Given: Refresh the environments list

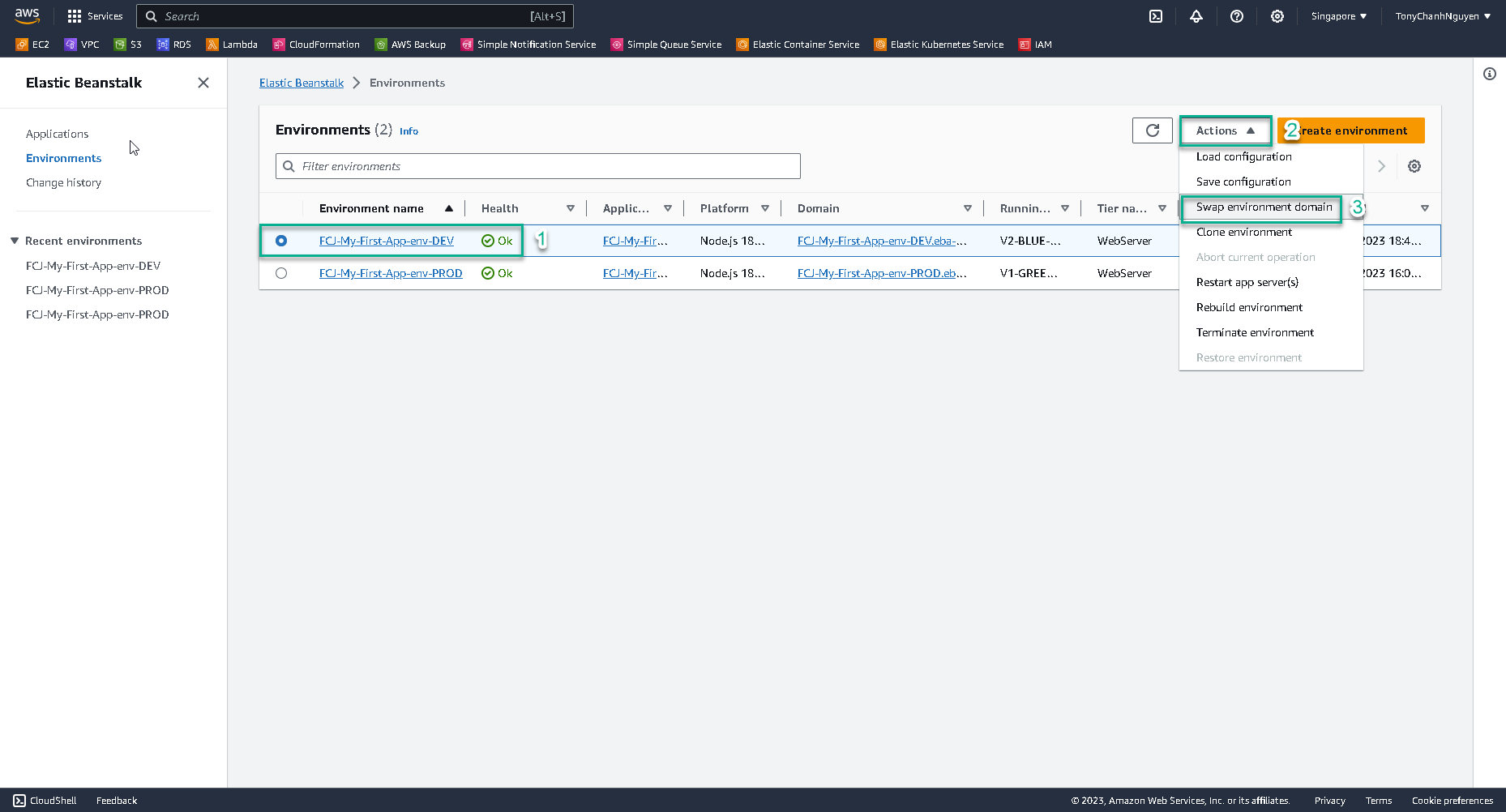Looking at the screenshot, I should coord(1152,130).
